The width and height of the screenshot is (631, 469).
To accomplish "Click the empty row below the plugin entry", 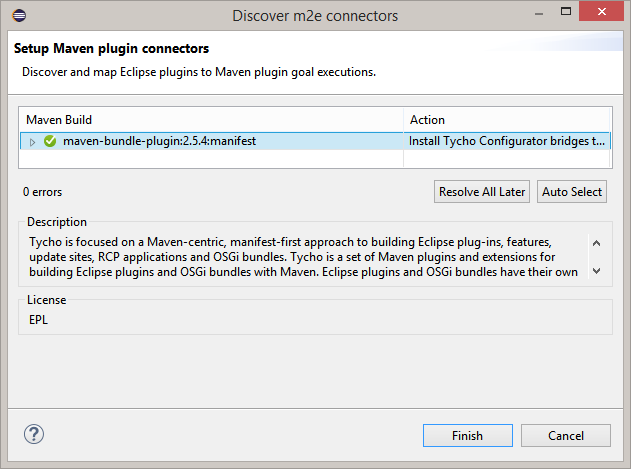I will [316, 159].
